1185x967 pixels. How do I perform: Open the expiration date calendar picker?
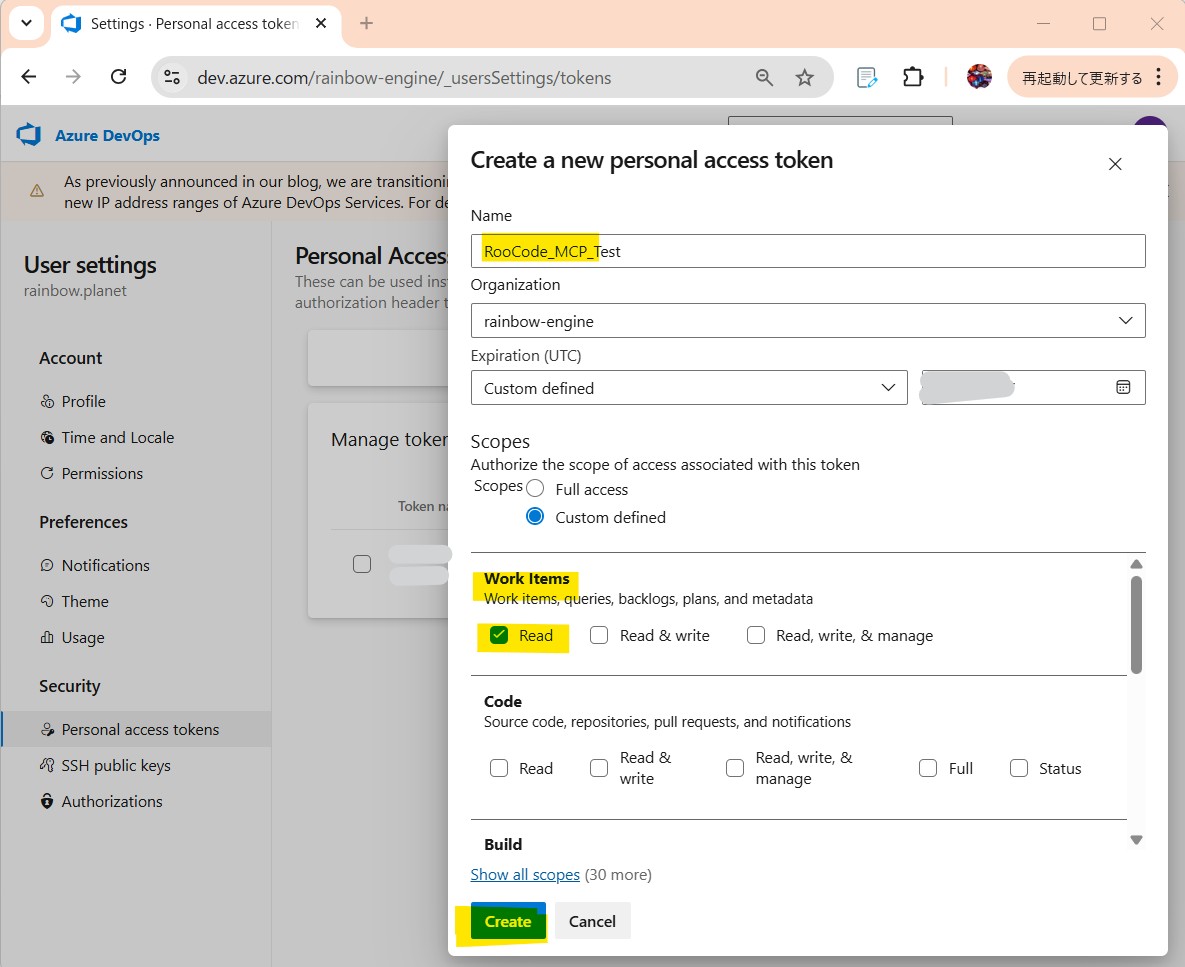[x=1123, y=388]
